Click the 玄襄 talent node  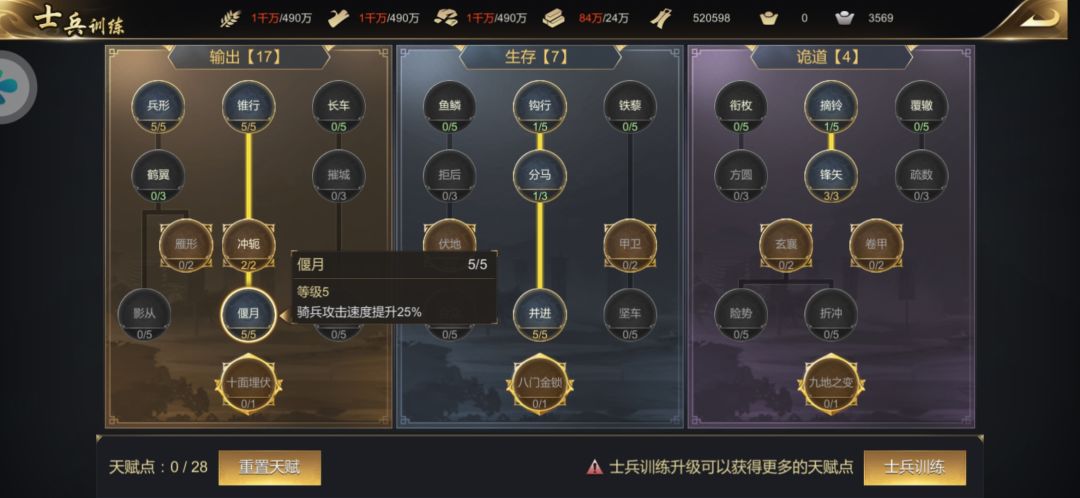click(786, 245)
